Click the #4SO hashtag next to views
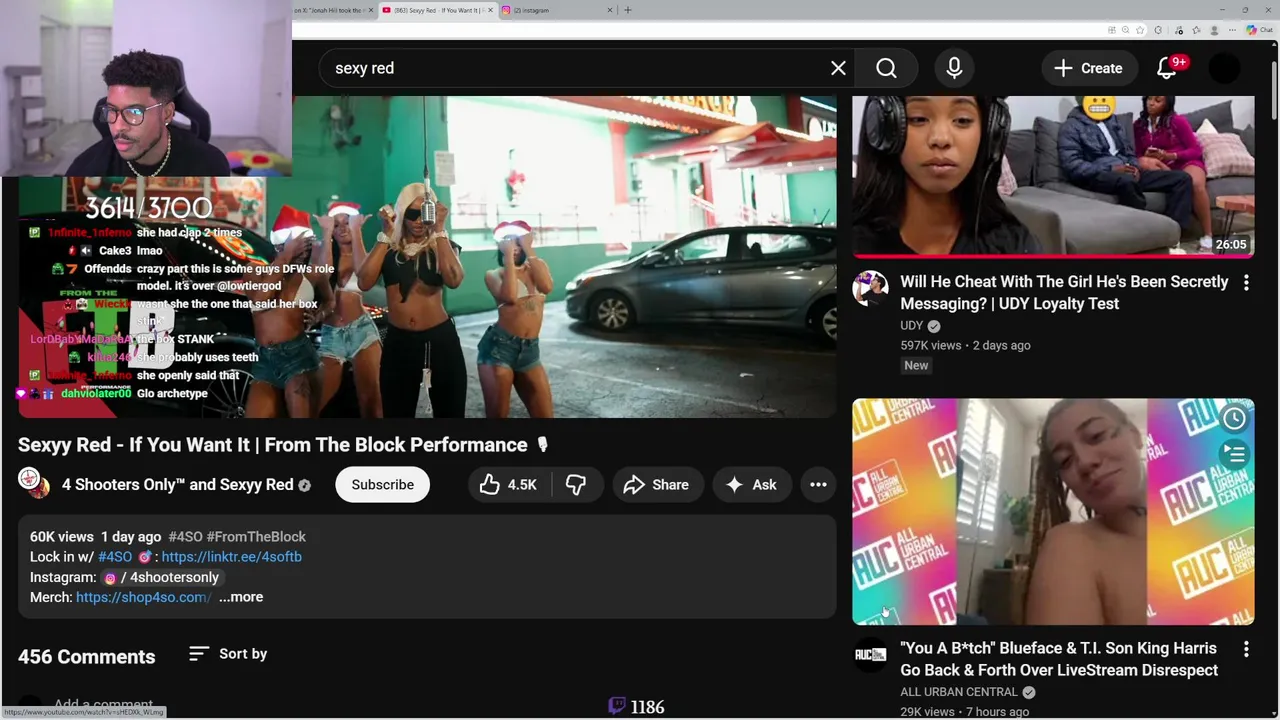The width and height of the screenshot is (1280, 720). (x=185, y=537)
